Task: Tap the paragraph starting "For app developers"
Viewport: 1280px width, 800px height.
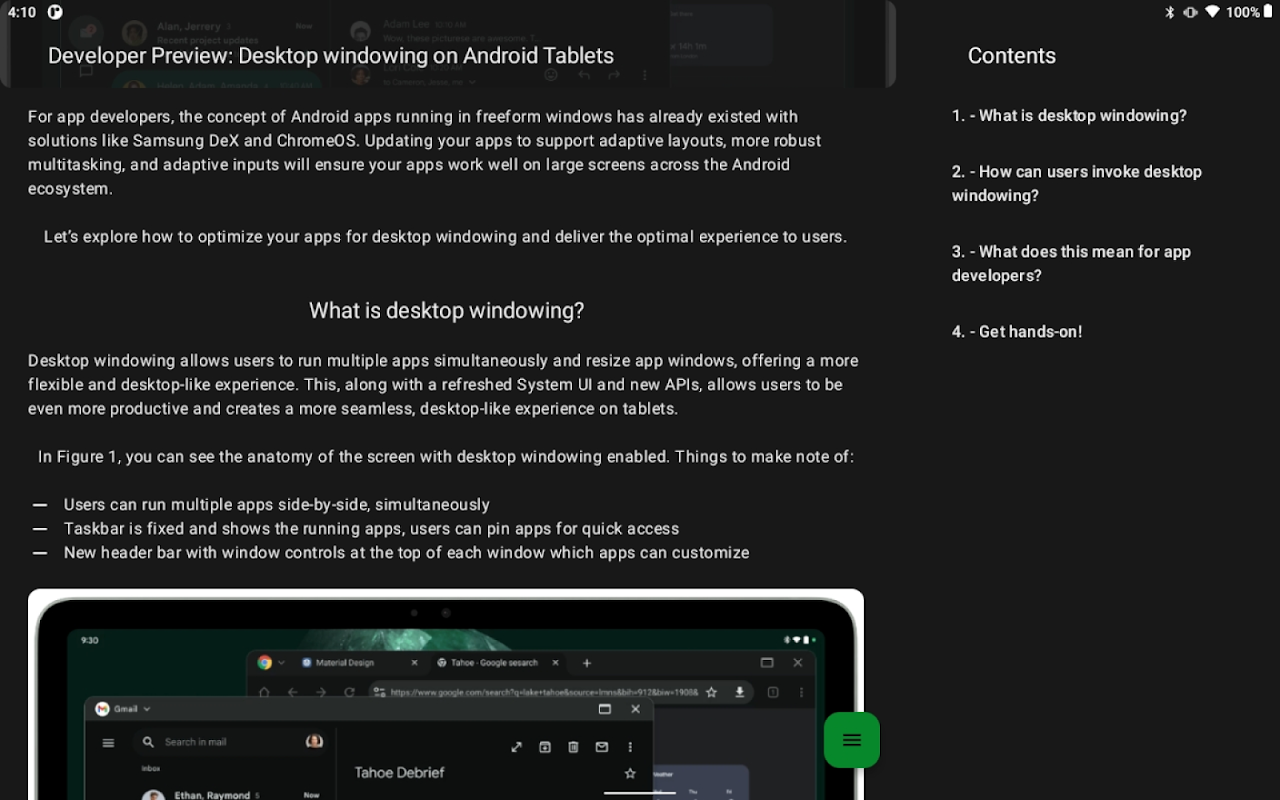Action: coord(425,153)
